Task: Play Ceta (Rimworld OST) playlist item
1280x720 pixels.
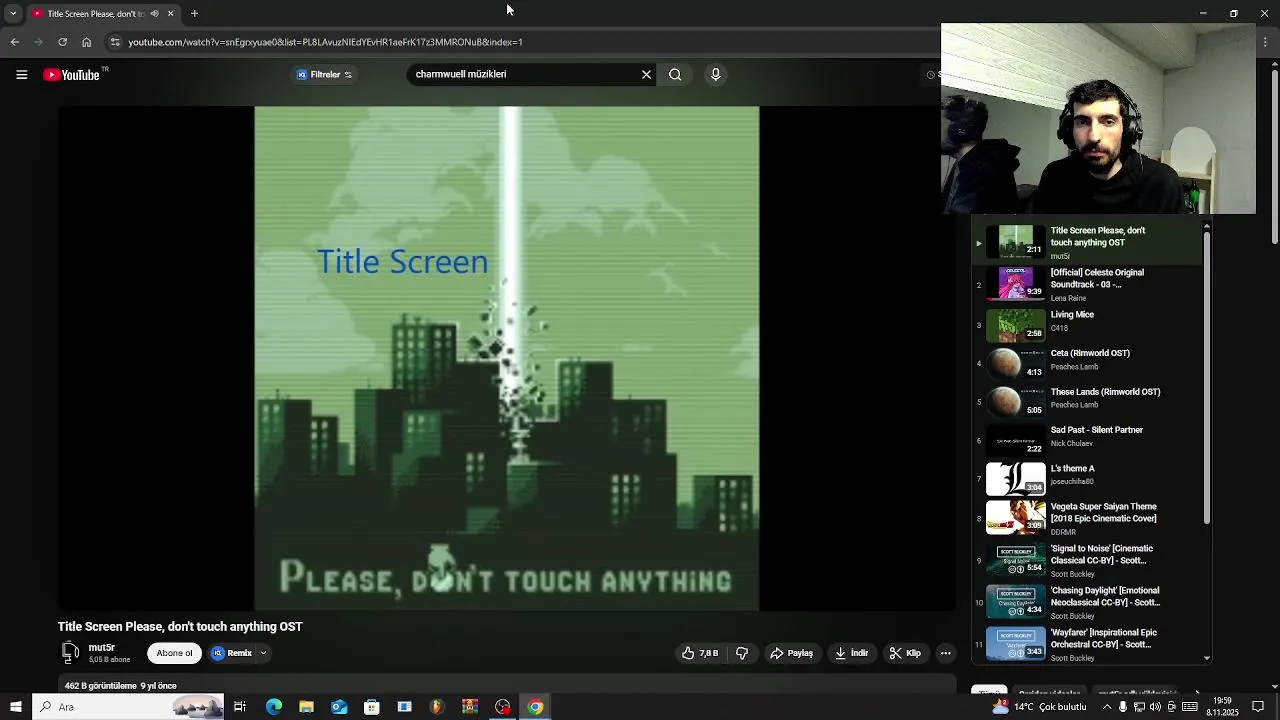Action: click(x=1088, y=363)
